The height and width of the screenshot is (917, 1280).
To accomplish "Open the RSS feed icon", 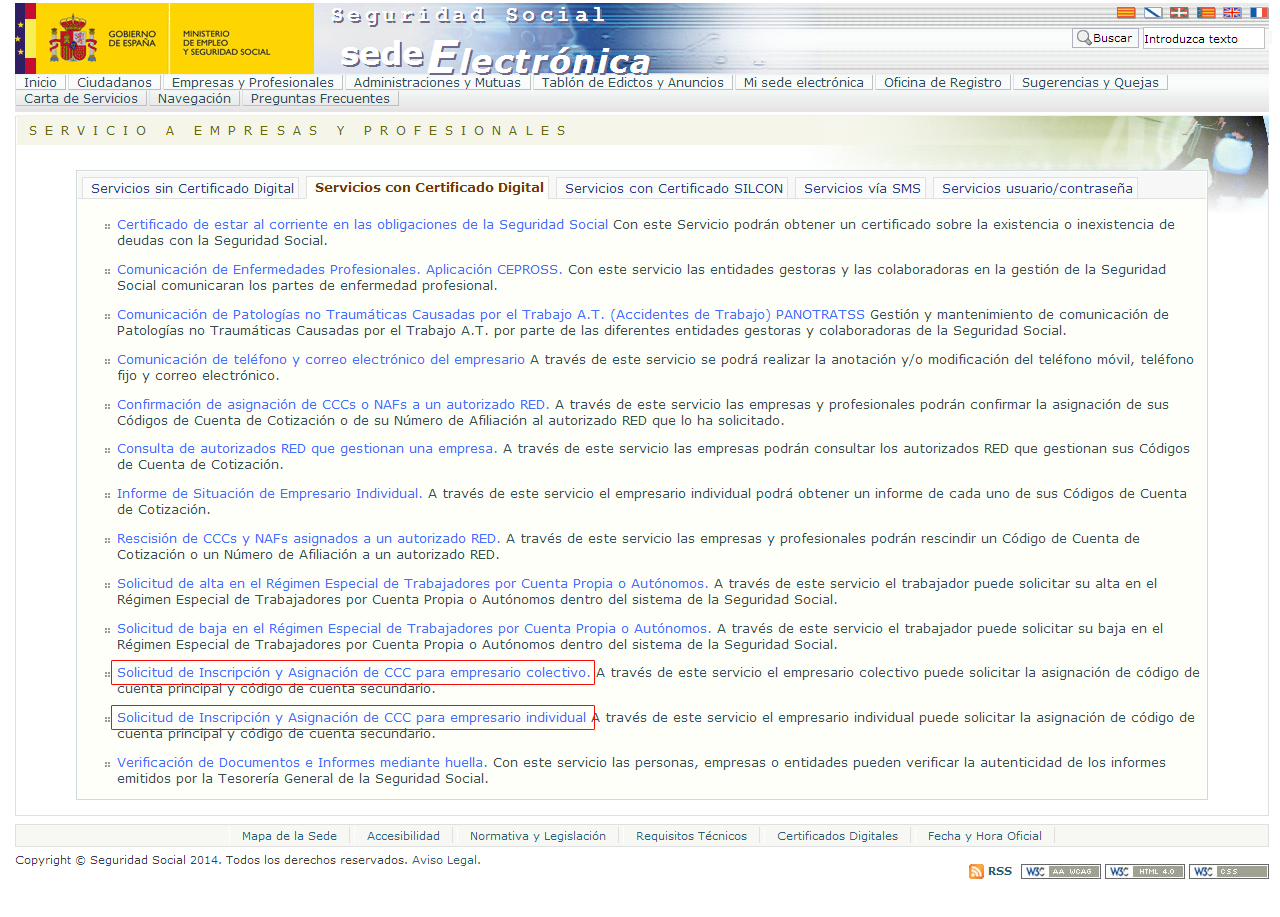I will (977, 871).
